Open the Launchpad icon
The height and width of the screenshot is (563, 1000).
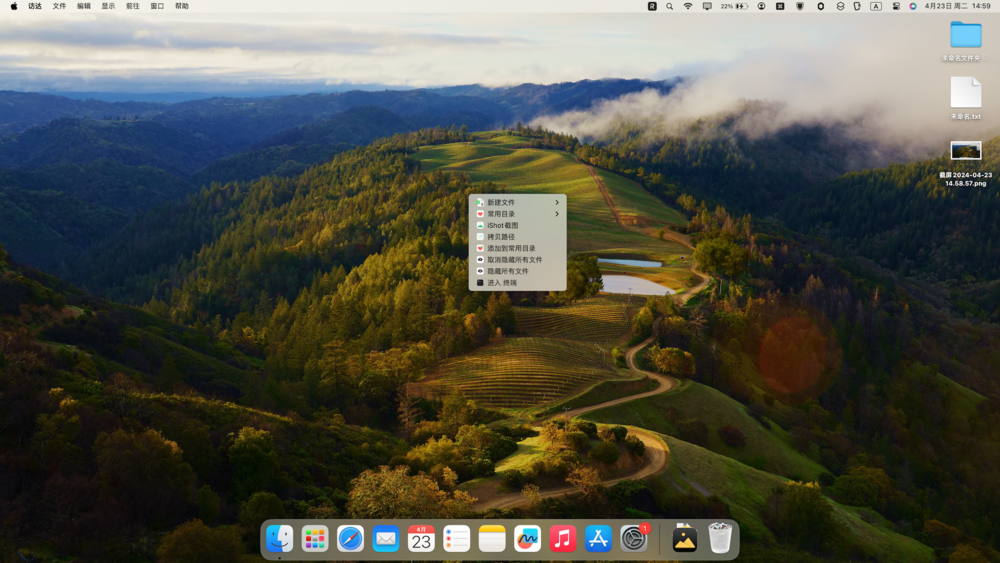click(315, 539)
